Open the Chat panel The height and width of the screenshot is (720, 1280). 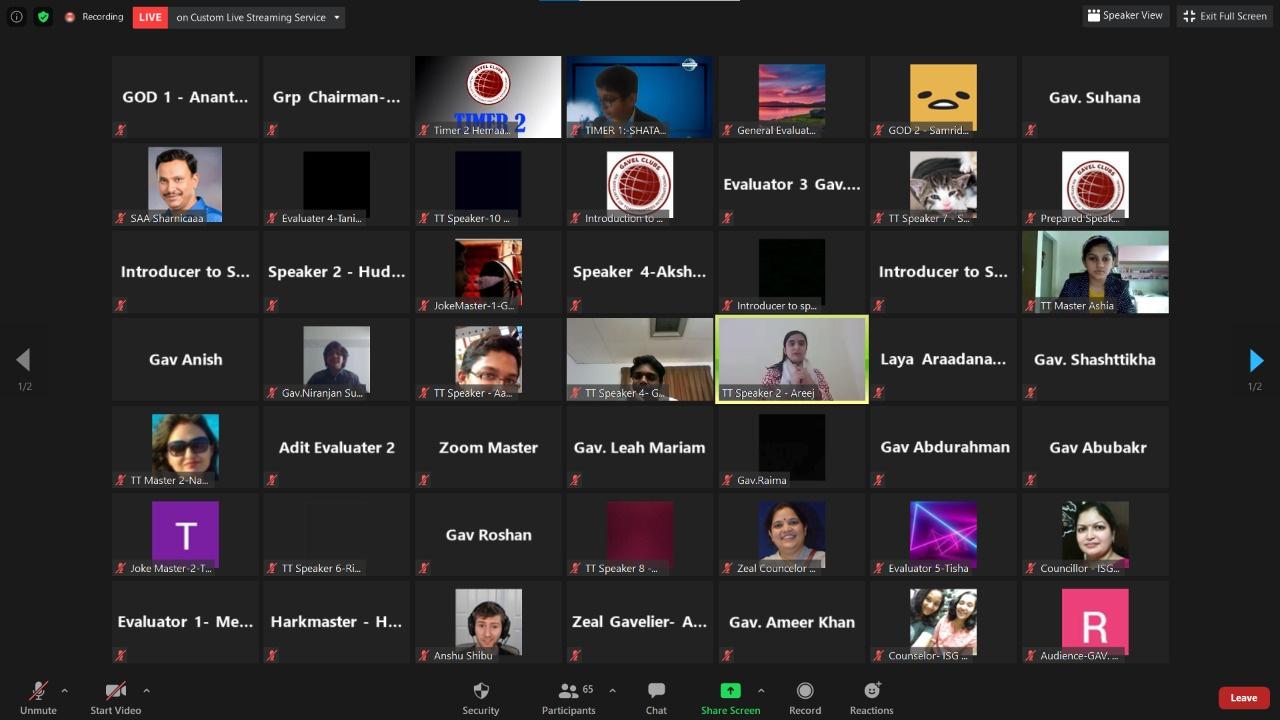(x=656, y=697)
